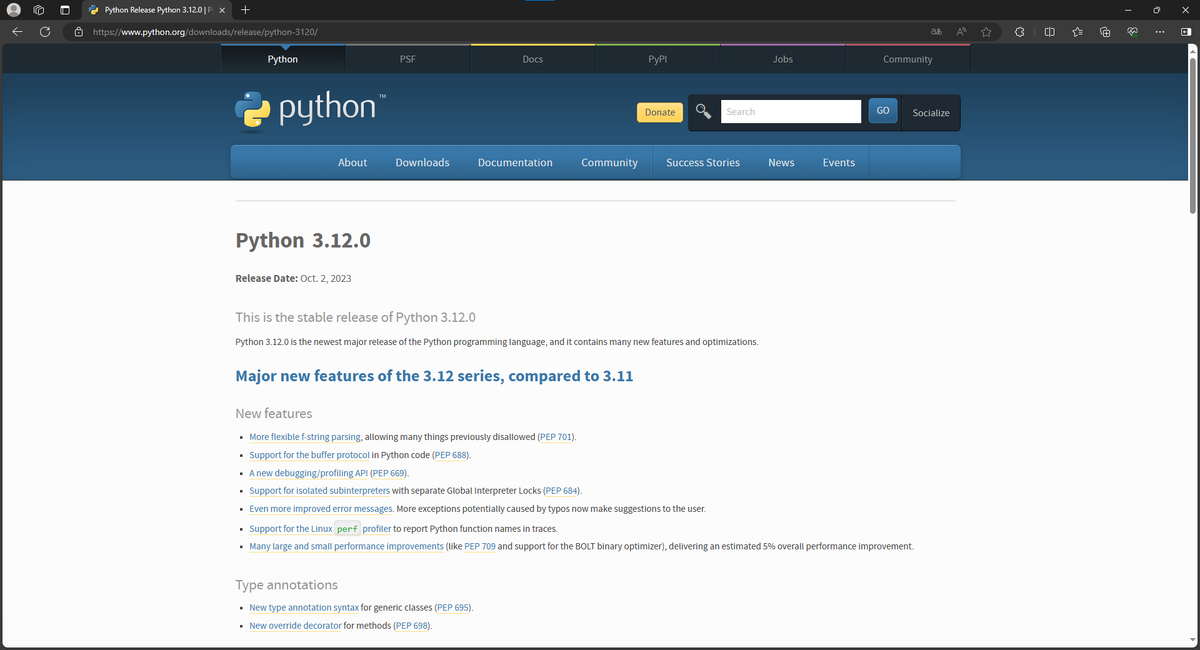1200x650 pixels.
Task: Open 'Many large and small performance improvements' link
Action: pyautogui.click(x=346, y=547)
